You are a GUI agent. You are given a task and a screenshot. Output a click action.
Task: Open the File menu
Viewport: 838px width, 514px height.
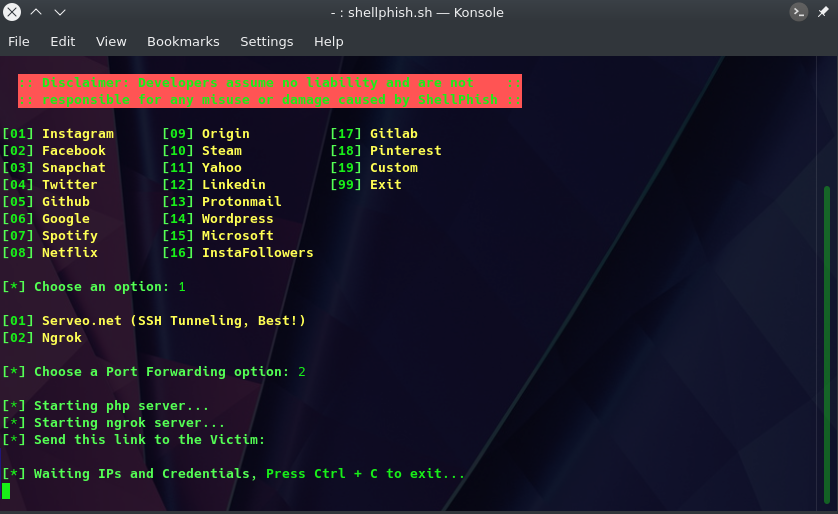coord(19,42)
